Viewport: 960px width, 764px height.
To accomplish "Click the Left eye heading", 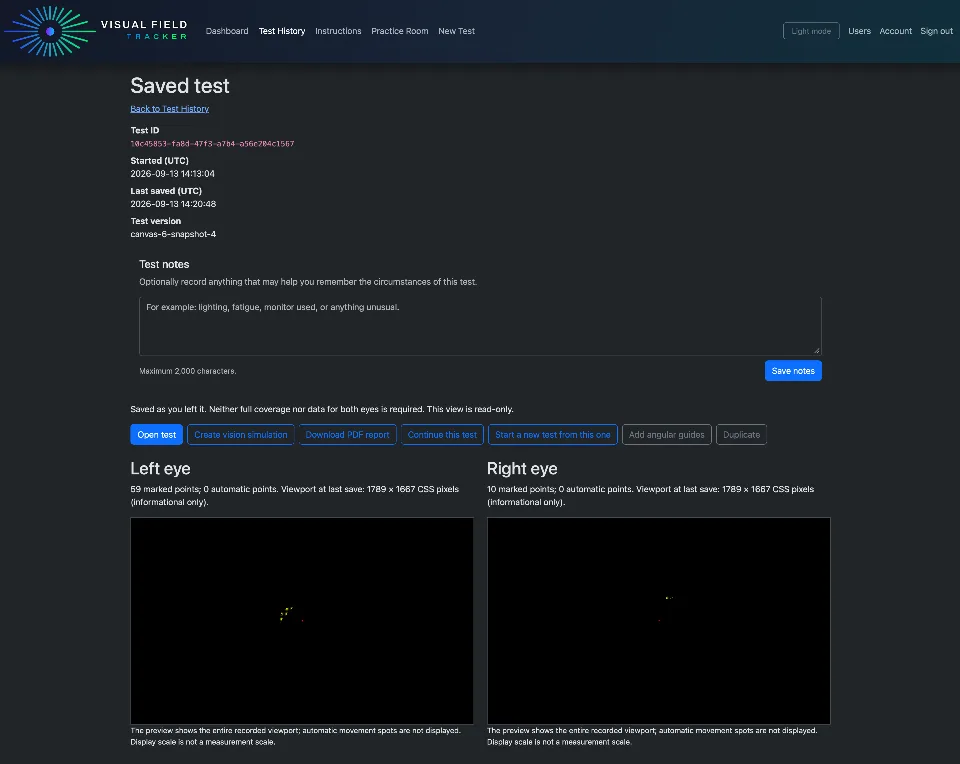I will click(x=160, y=468).
